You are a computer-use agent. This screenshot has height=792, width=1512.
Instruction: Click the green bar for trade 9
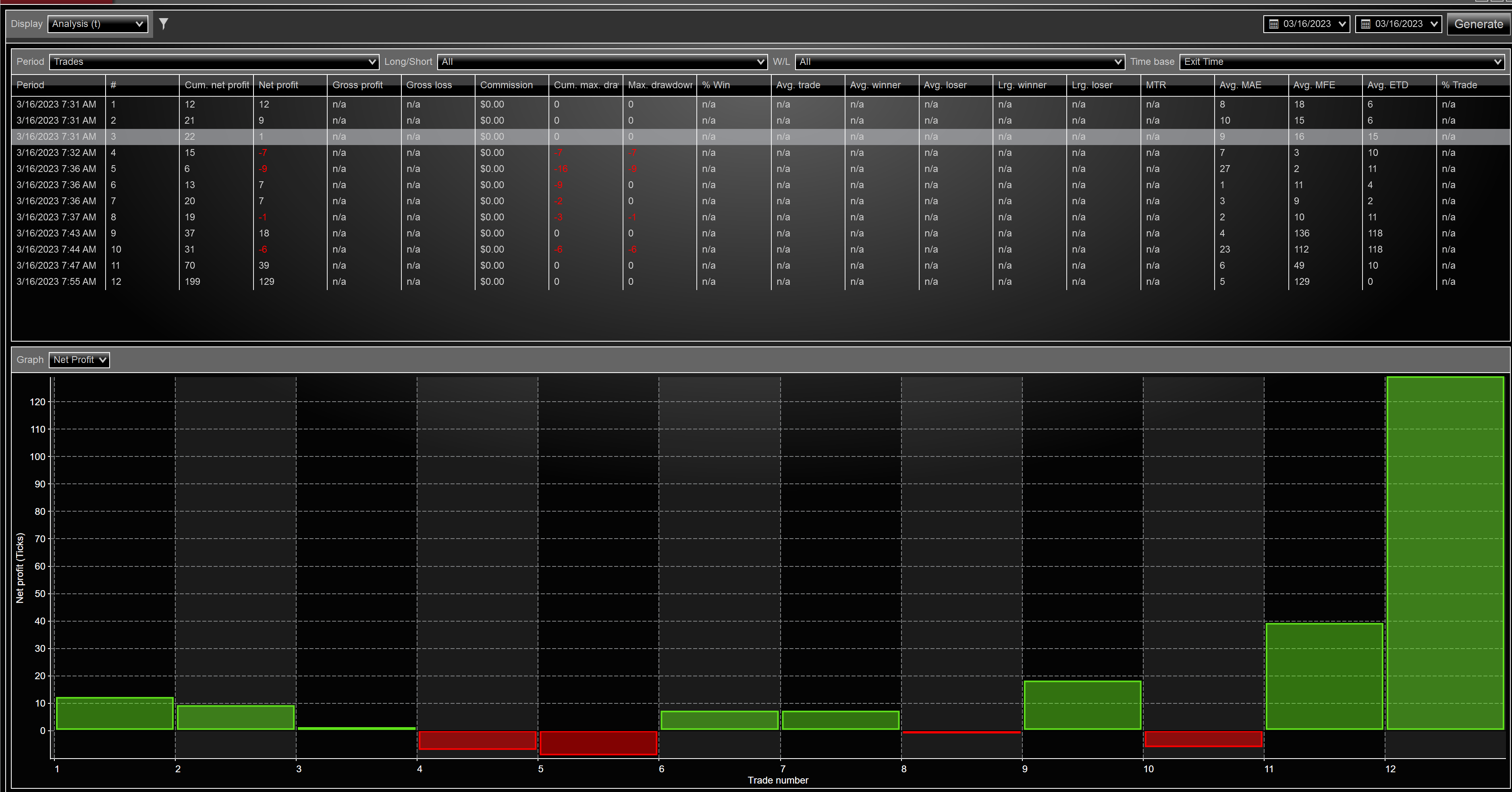1082,705
